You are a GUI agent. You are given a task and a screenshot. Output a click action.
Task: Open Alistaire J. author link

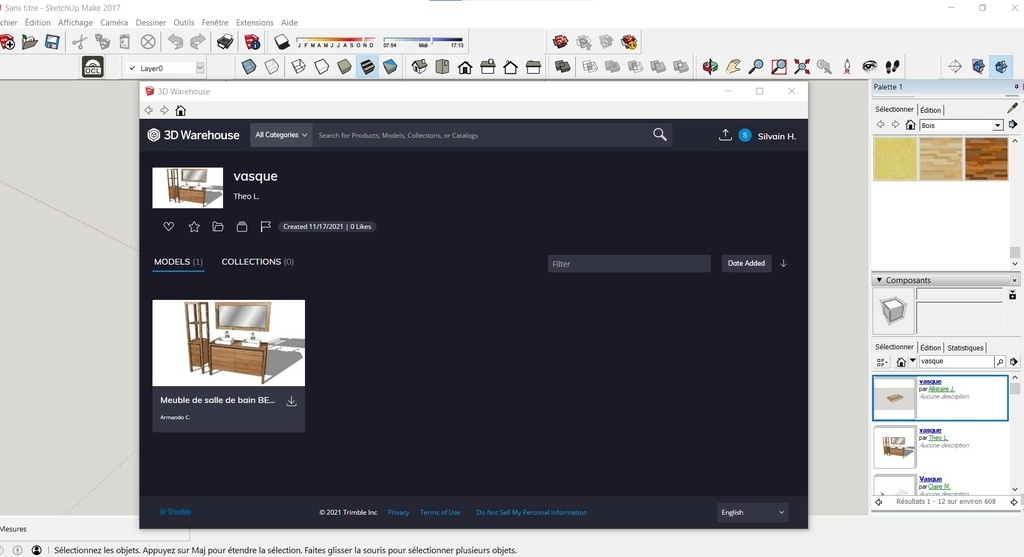(x=941, y=389)
